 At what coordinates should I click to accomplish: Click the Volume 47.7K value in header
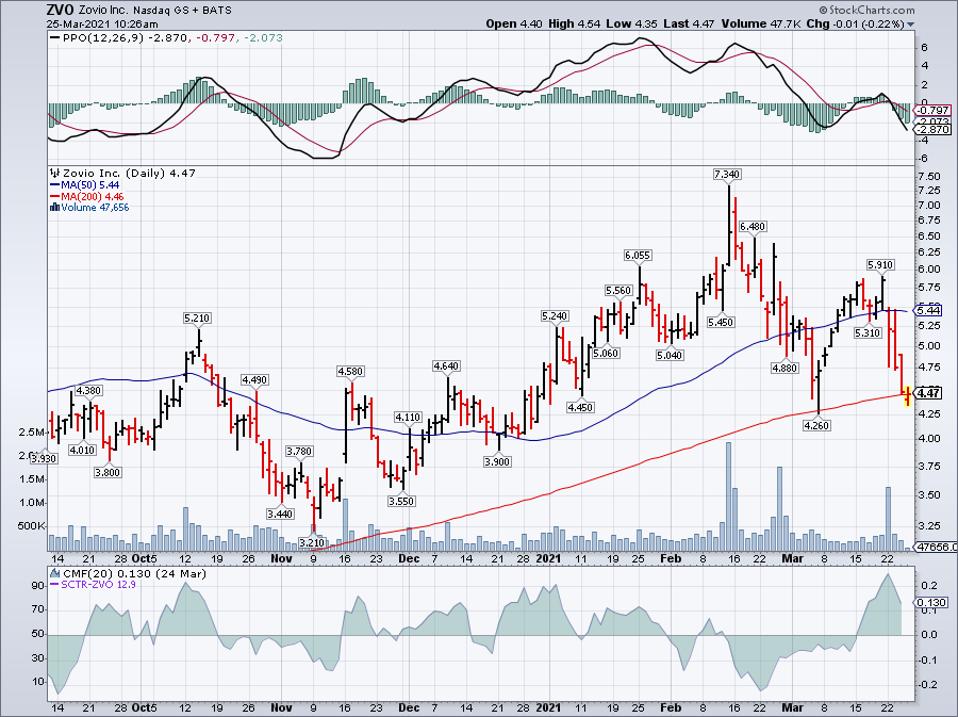click(x=762, y=24)
